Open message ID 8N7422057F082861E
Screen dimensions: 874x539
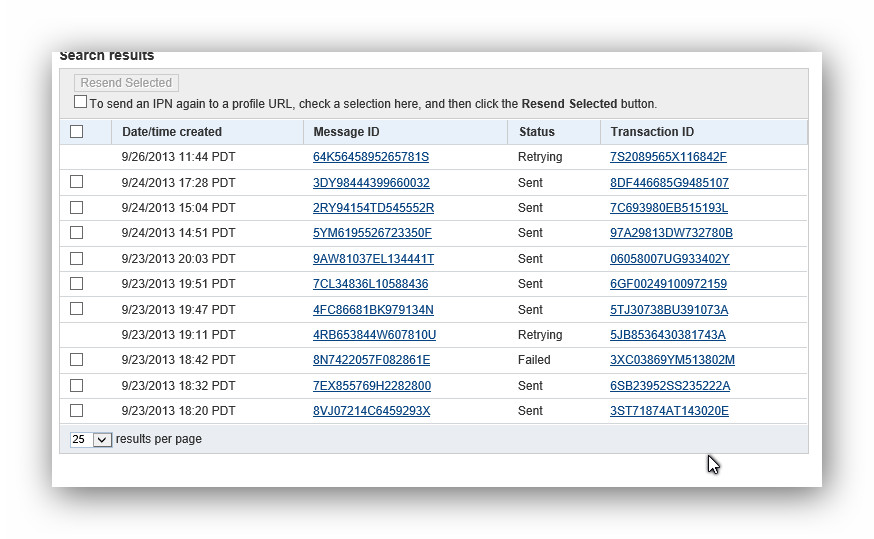click(371, 360)
